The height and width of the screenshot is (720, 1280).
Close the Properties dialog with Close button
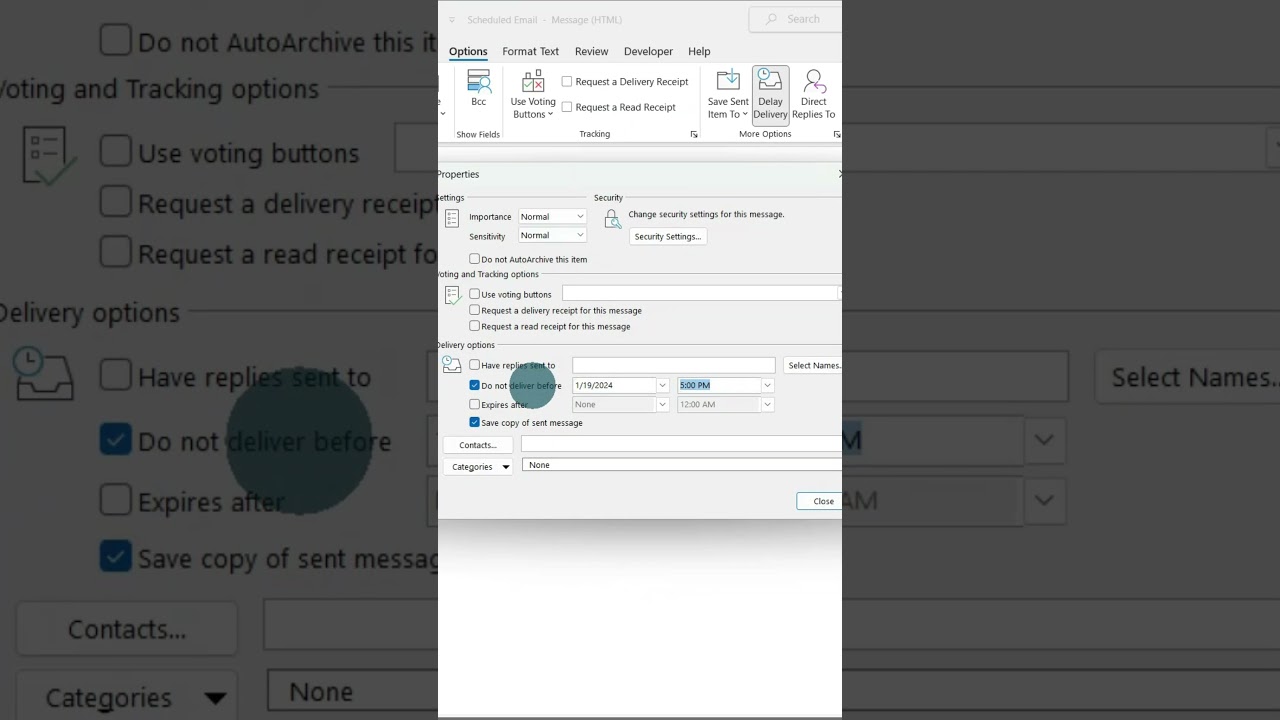click(819, 501)
